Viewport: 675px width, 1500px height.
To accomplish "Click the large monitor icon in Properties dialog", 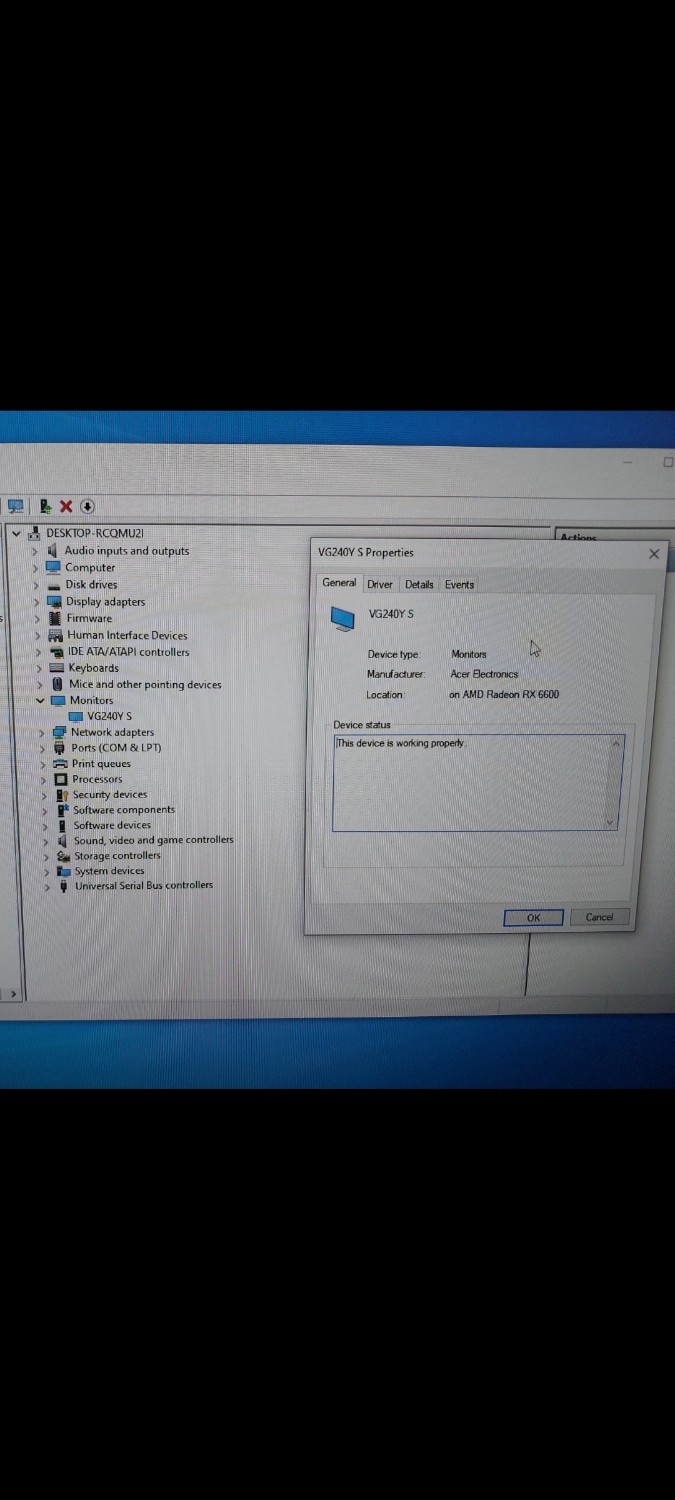I will (x=343, y=619).
